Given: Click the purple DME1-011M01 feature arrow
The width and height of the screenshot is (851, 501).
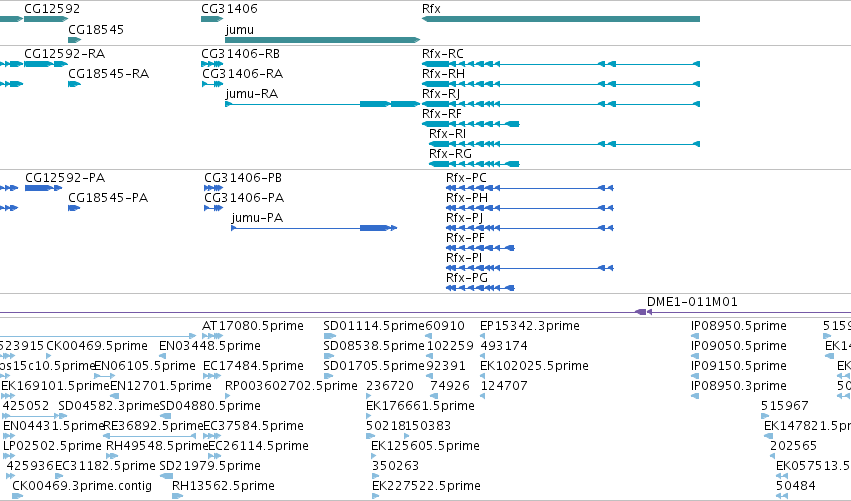Looking at the screenshot, I should [x=643, y=312].
